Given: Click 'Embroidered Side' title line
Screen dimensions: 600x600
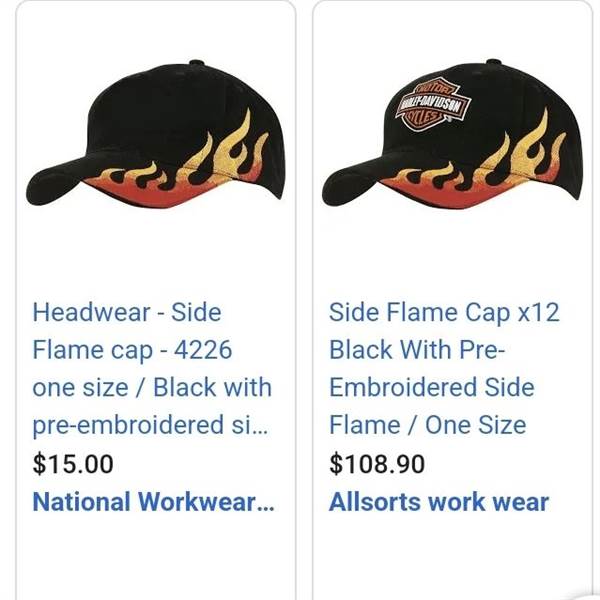Looking at the screenshot, I should (432, 387).
